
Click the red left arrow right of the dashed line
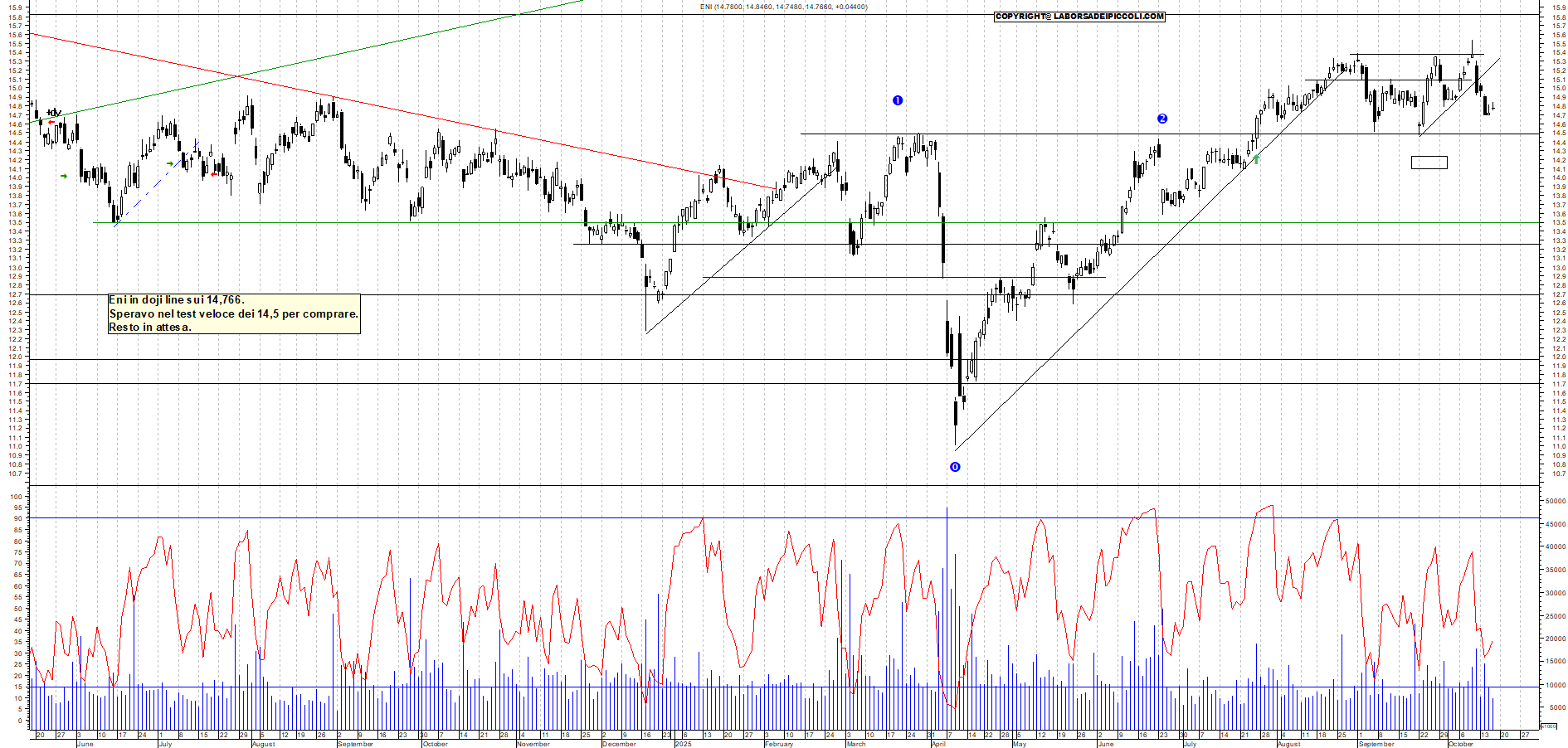[214, 174]
